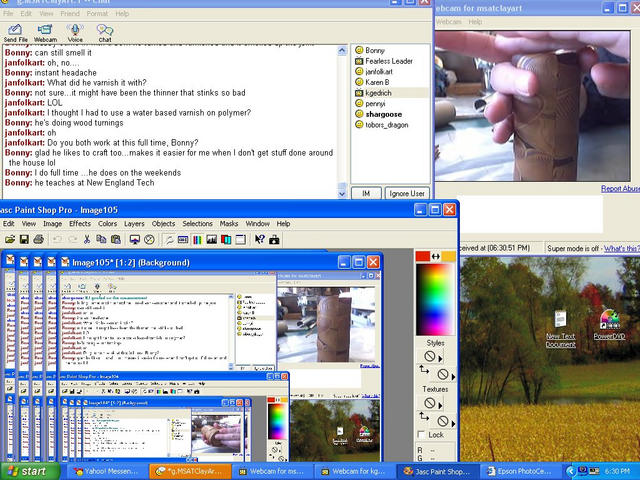Select the New Text Document desktop icon
The image size is (640, 480).
[560, 329]
